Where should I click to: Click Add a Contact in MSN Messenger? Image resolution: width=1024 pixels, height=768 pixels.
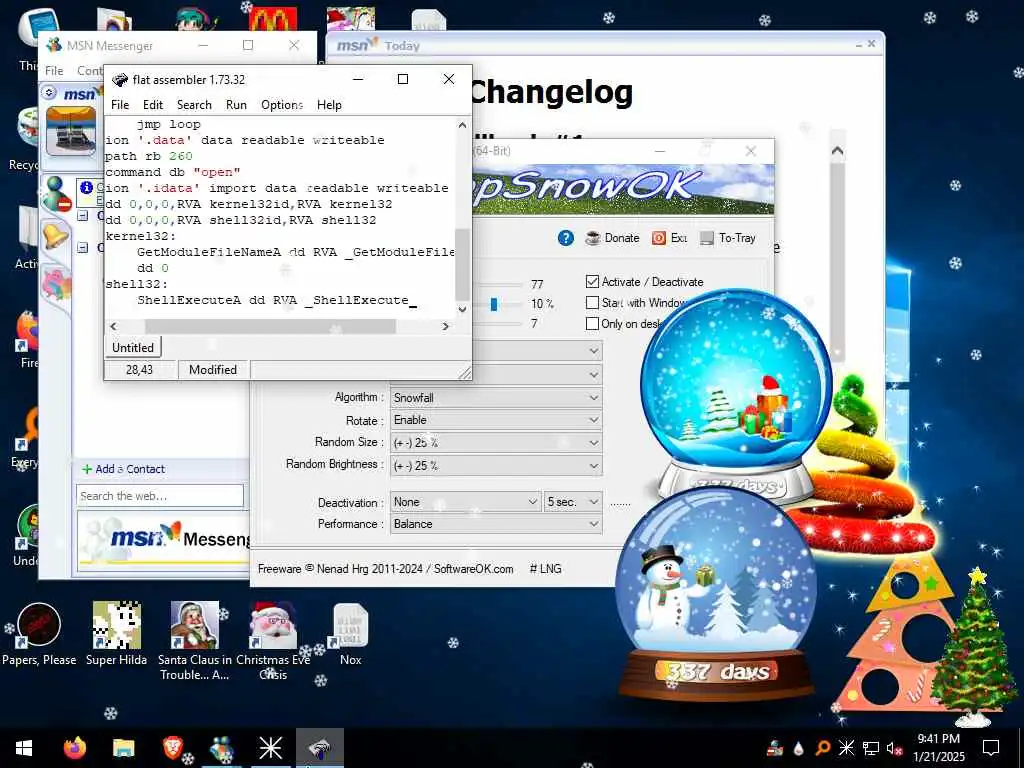pyautogui.click(x=123, y=469)
